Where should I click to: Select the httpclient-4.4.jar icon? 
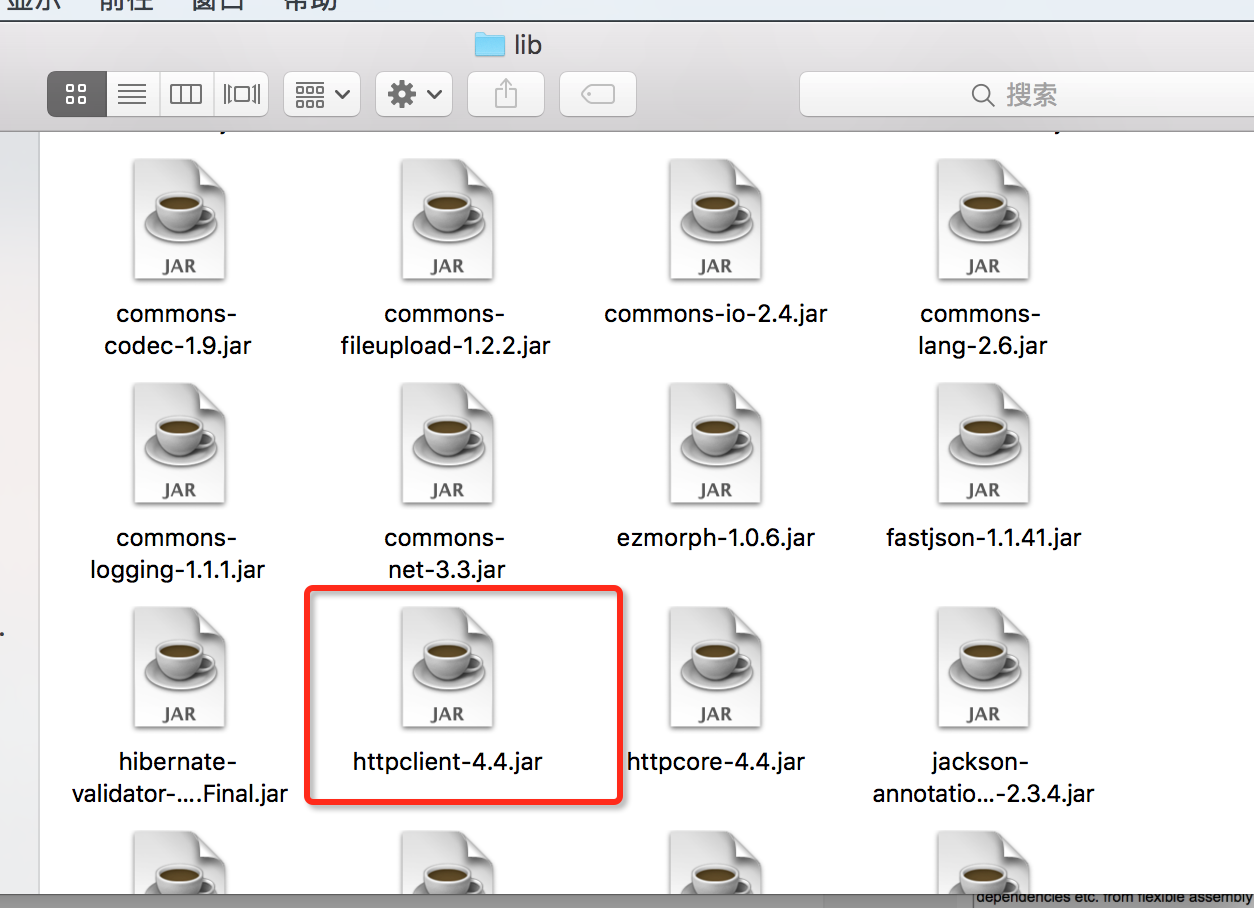click(447, 668)
